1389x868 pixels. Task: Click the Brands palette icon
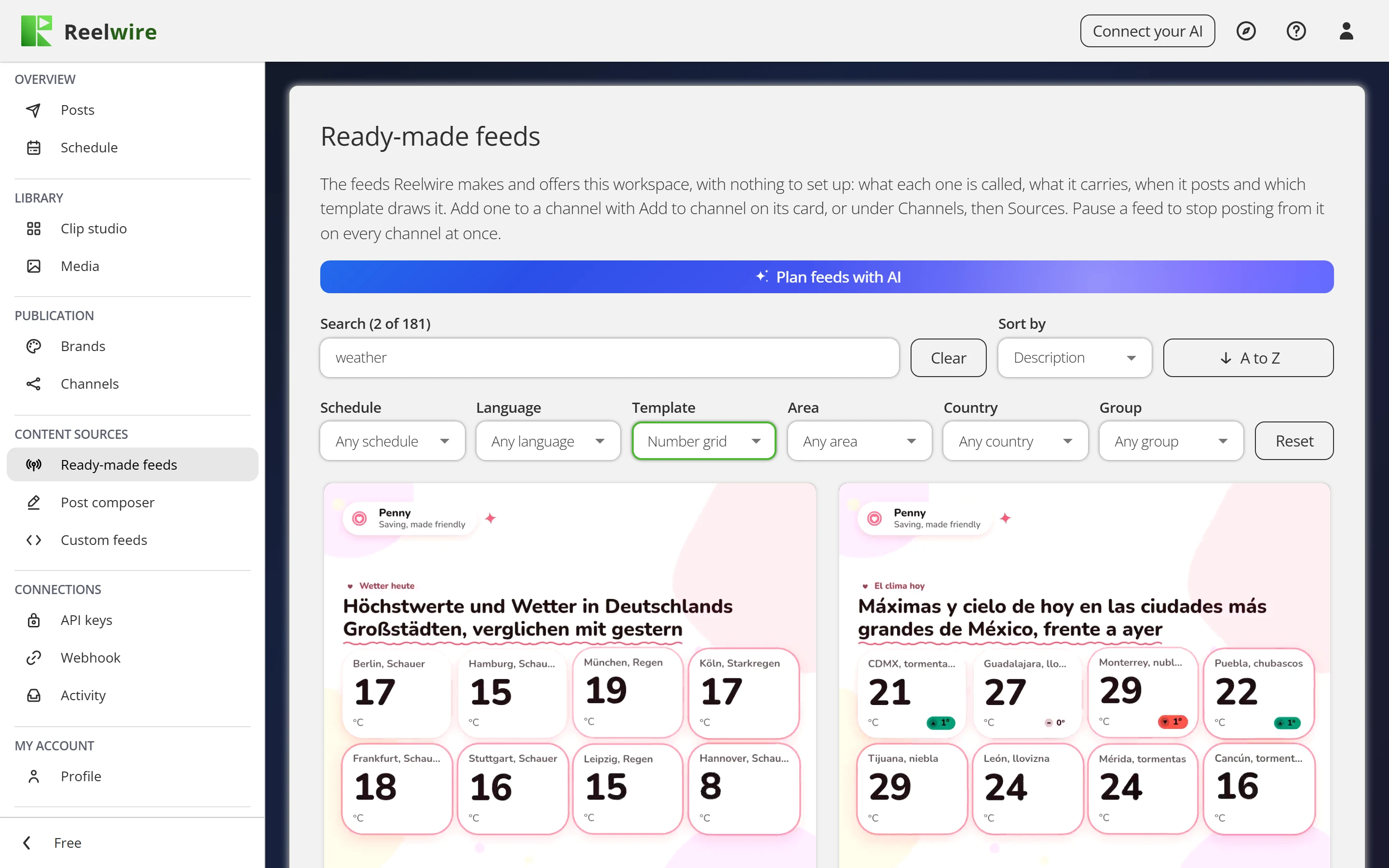click(34, 346)
